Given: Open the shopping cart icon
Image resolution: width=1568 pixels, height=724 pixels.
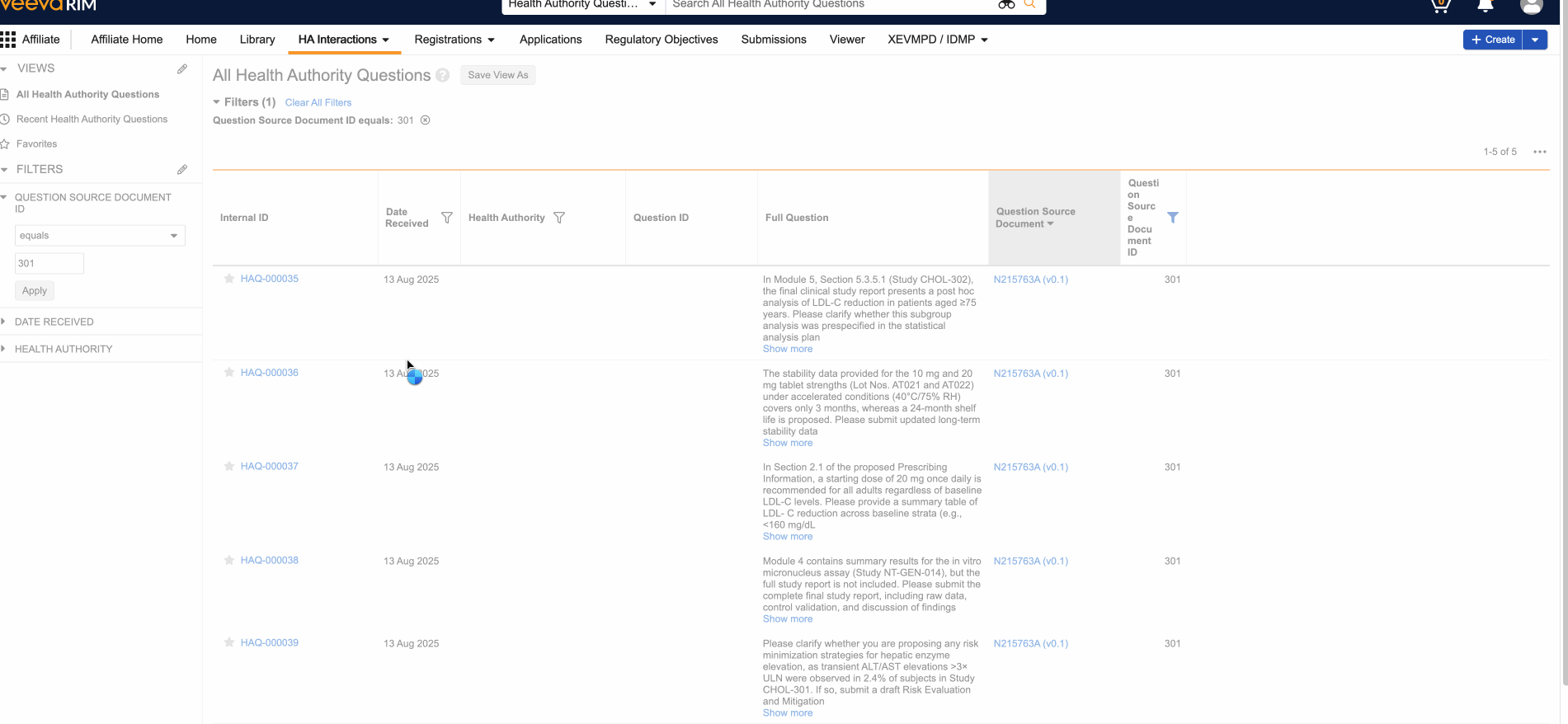Looking at the screenshot, I should (1440, 6).
